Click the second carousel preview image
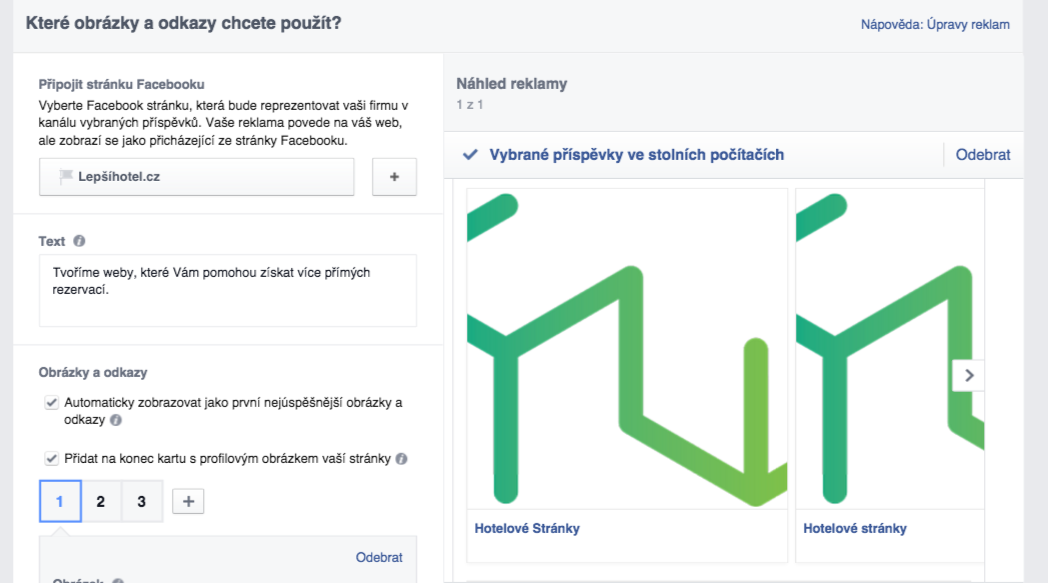The image size is (1048, 583). click(x=890, y=348)
